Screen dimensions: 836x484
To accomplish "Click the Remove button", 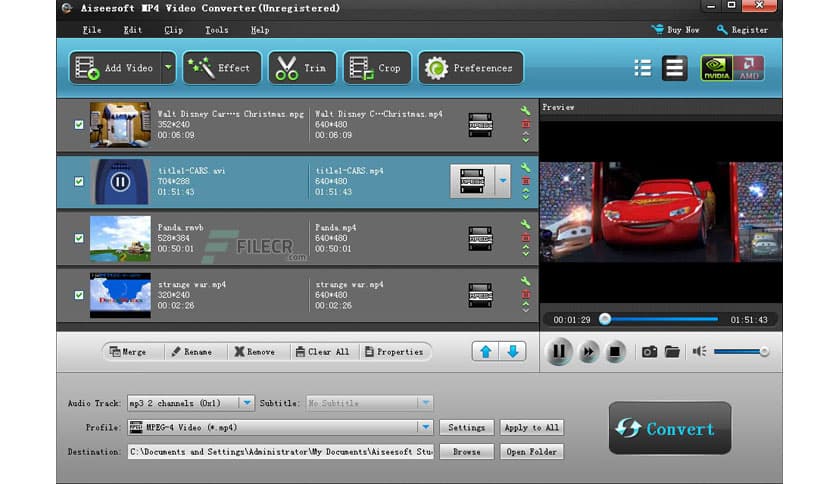I will (x=255, y=352).
